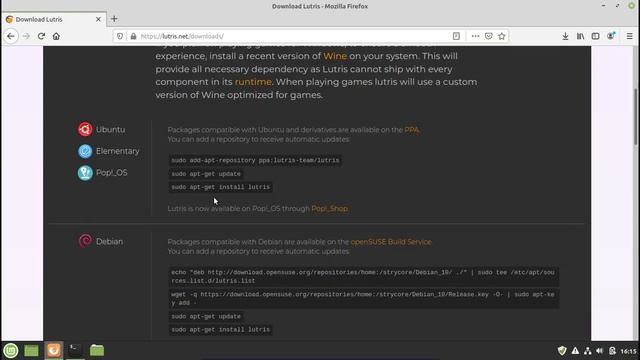
Task: Save page to Pocket
Action: 489,36
